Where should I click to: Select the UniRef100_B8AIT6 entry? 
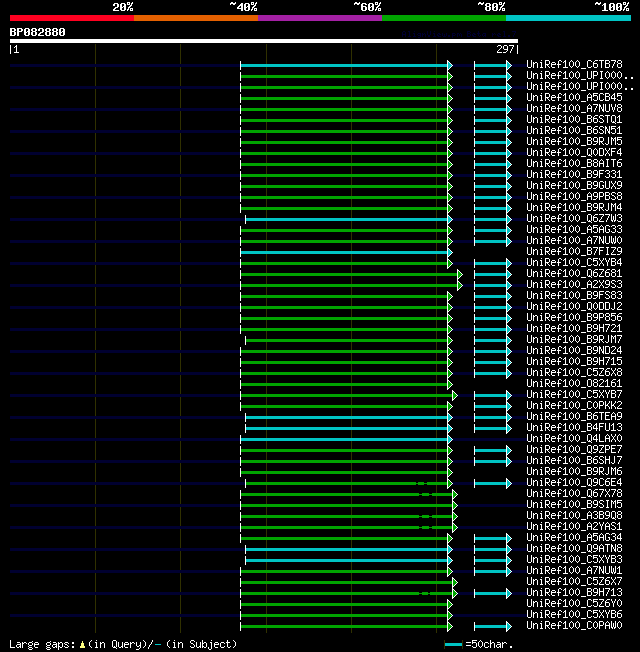[574, 163]
